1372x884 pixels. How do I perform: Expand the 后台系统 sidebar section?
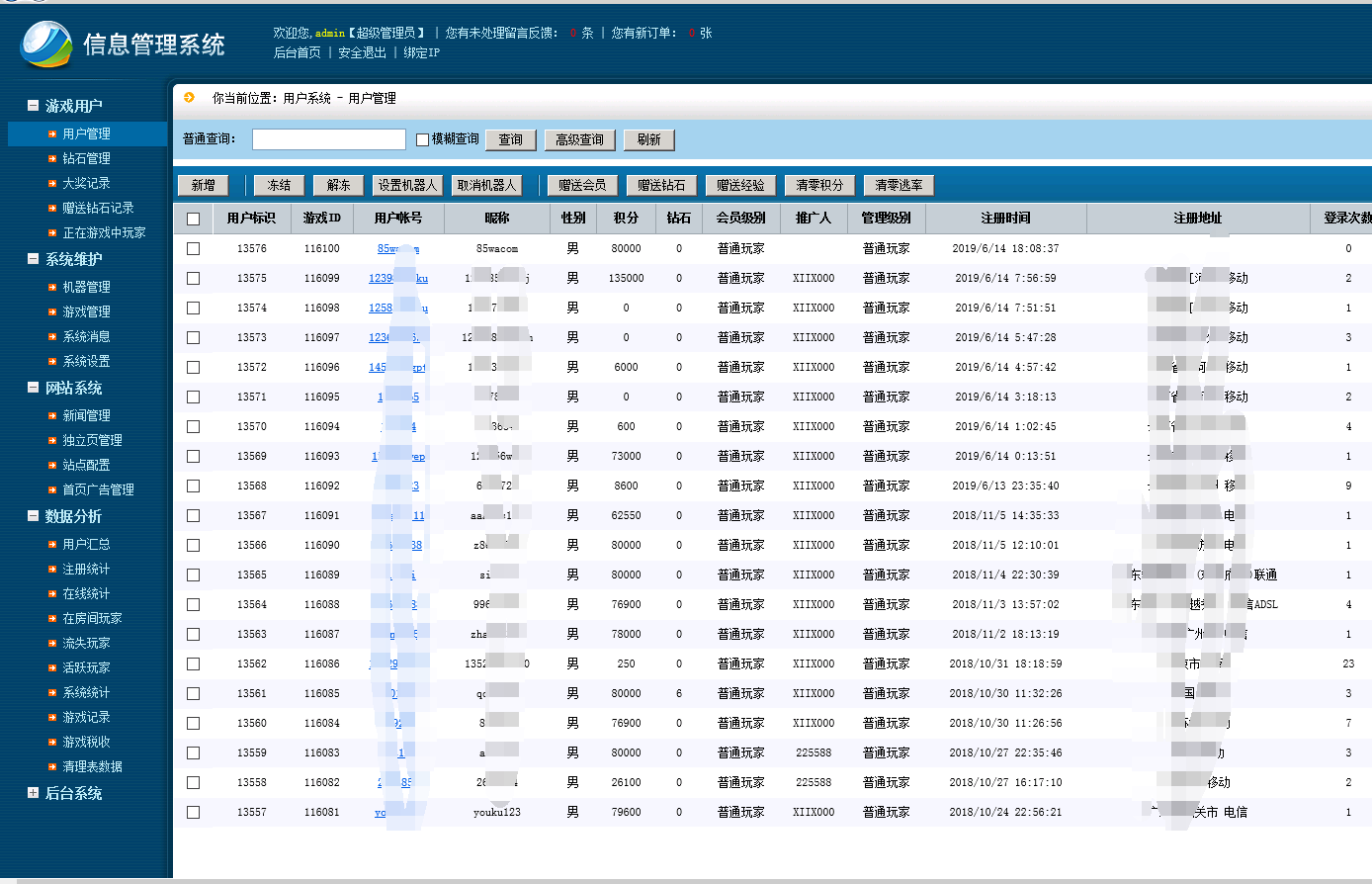33,793
